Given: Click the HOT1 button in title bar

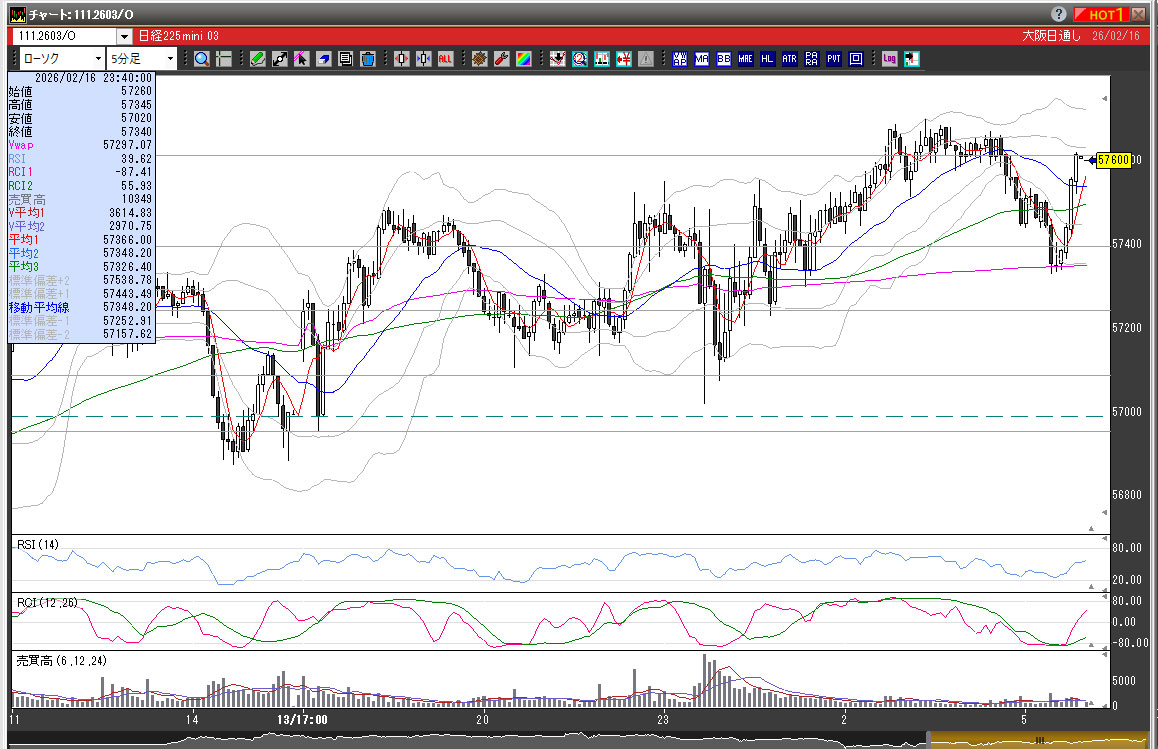Looking at the screenshot, I should point(1100,14).
